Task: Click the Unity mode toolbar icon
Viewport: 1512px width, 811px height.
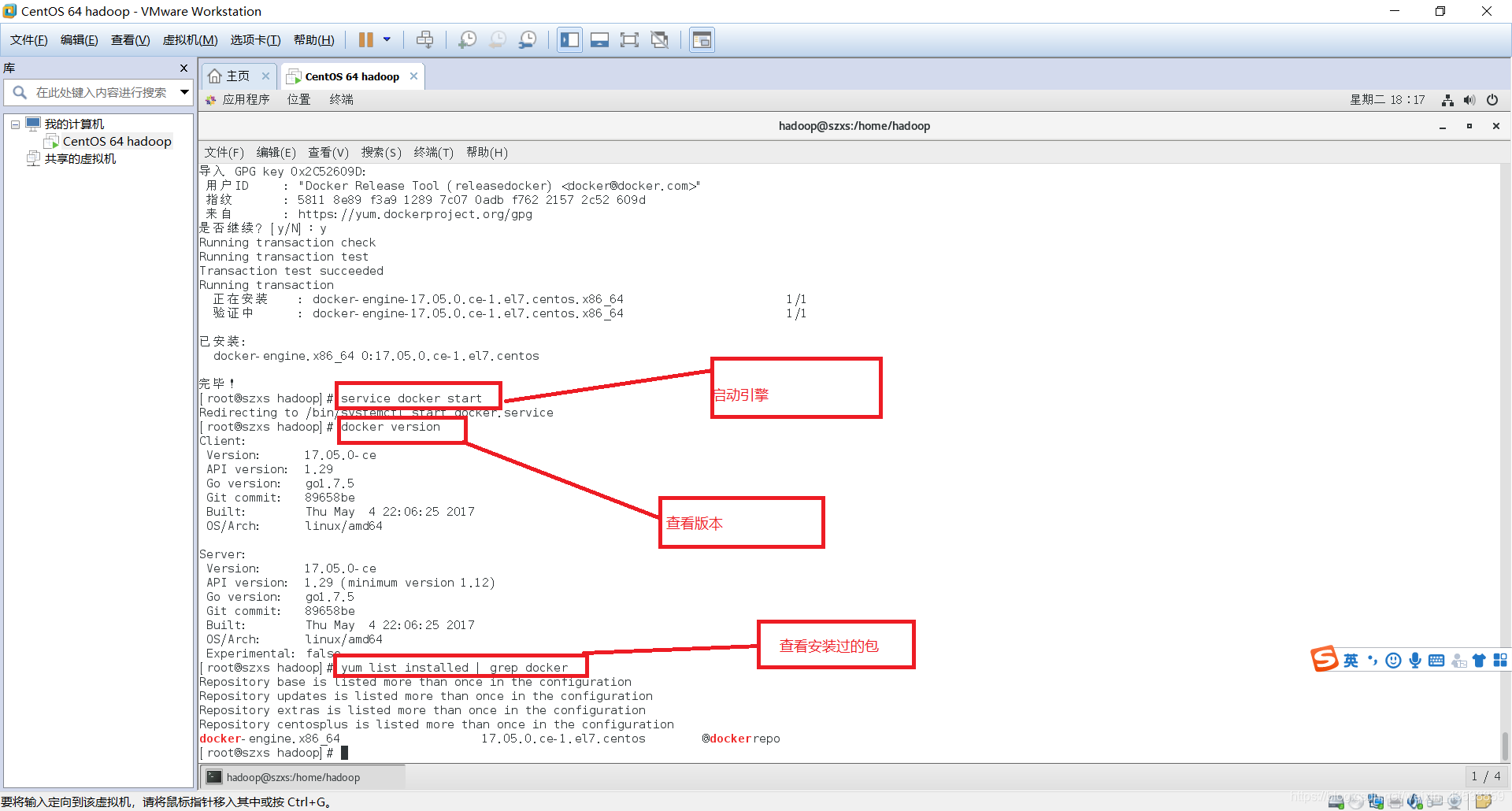Action: coord(660,39)
